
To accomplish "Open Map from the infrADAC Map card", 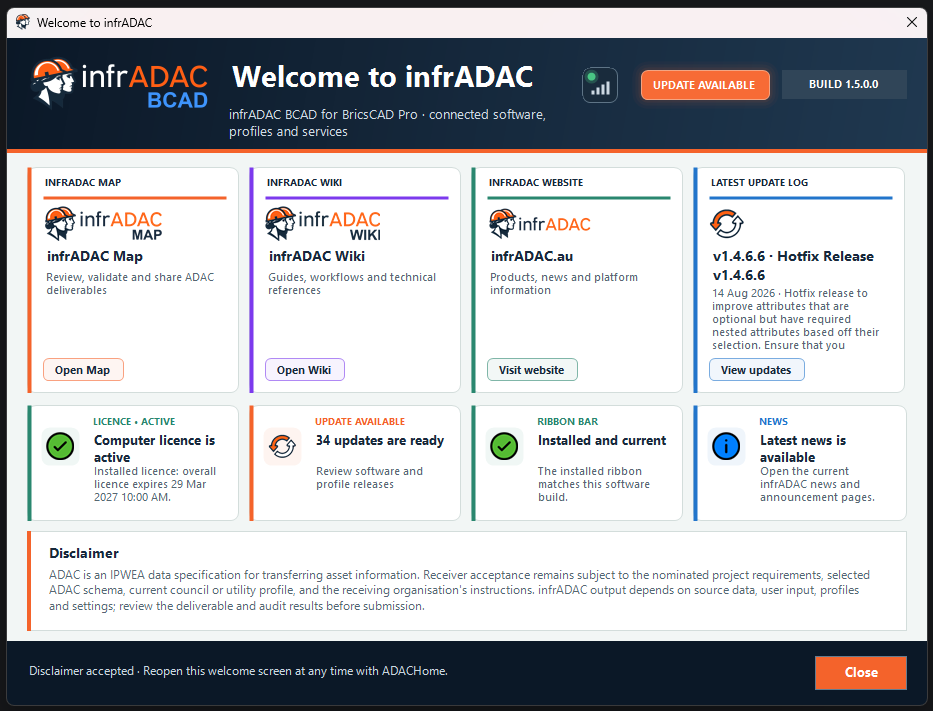I will click(x=83, y=370).
